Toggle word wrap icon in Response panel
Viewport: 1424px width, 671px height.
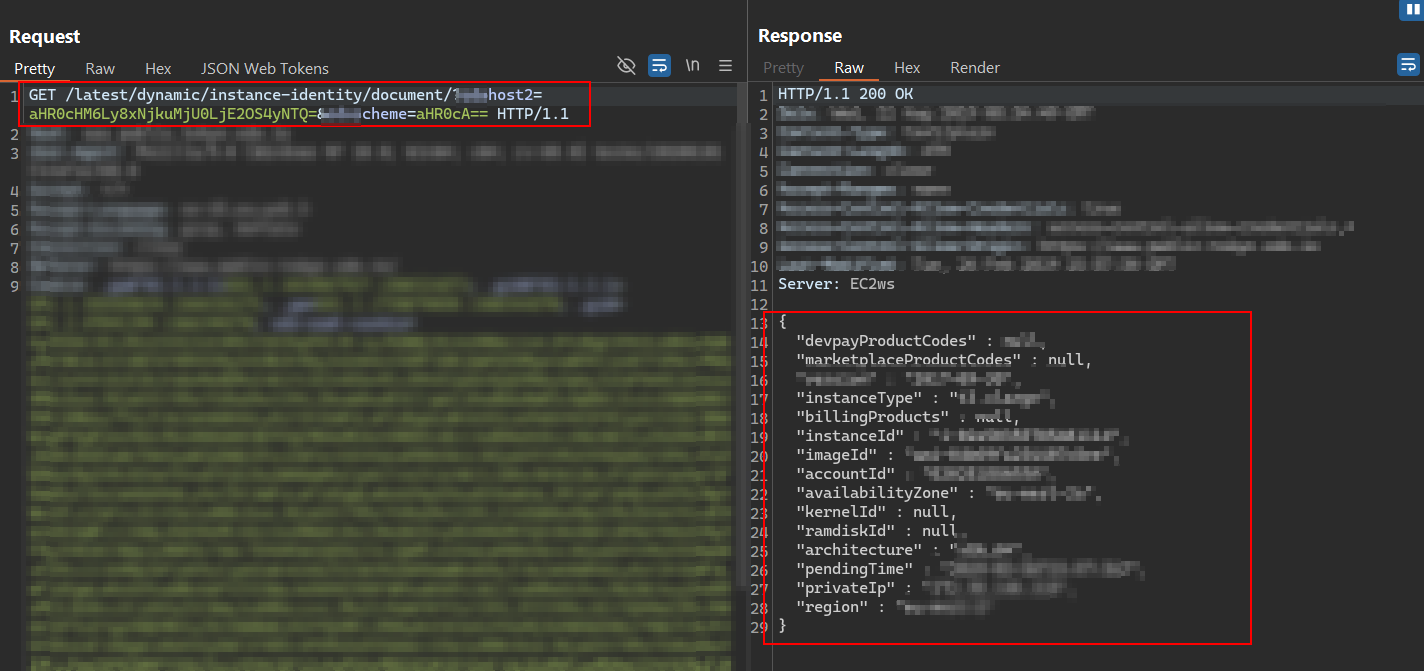[x=1408, y=66]
